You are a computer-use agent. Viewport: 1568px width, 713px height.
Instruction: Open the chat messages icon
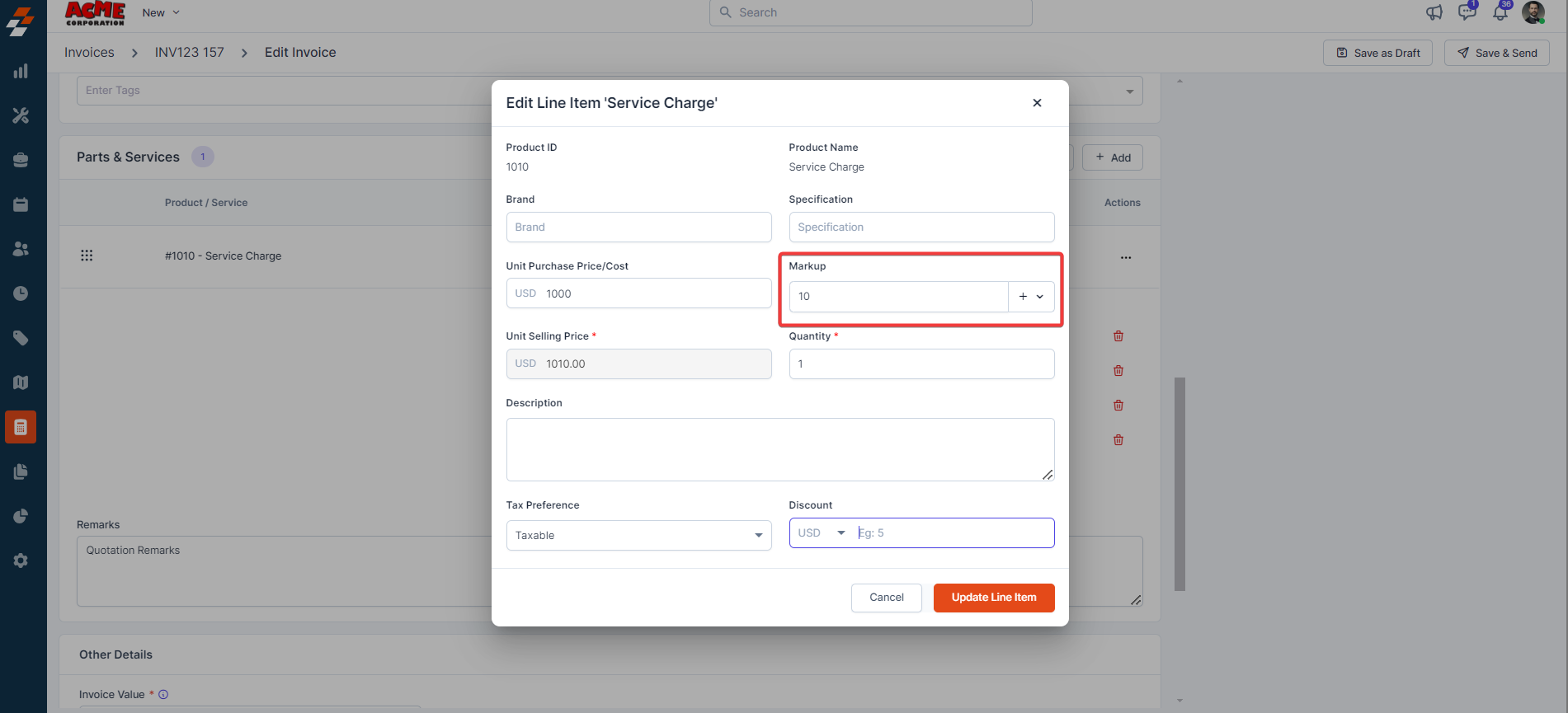[1467, 12]
